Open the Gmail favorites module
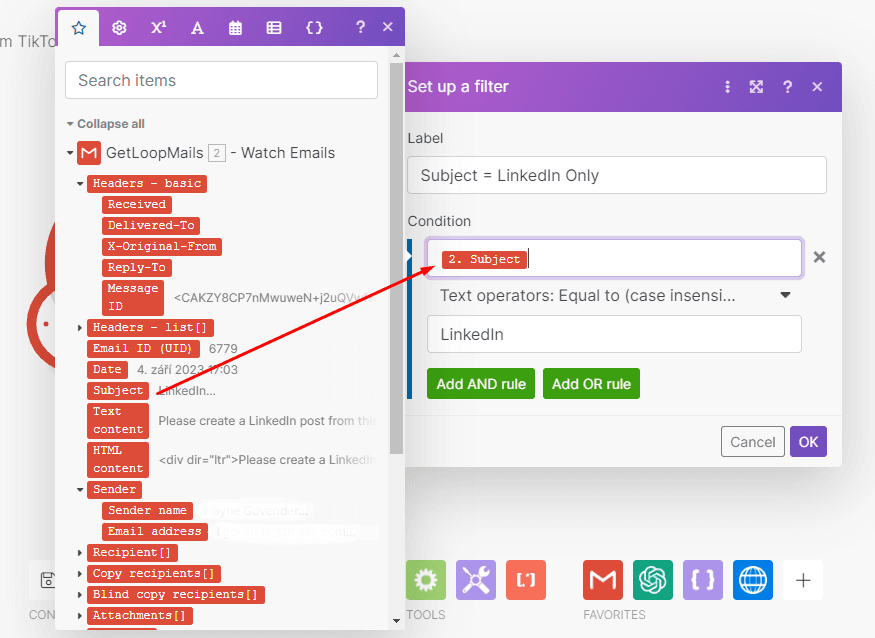Screen dimensions: 875x638 (603, 580)
